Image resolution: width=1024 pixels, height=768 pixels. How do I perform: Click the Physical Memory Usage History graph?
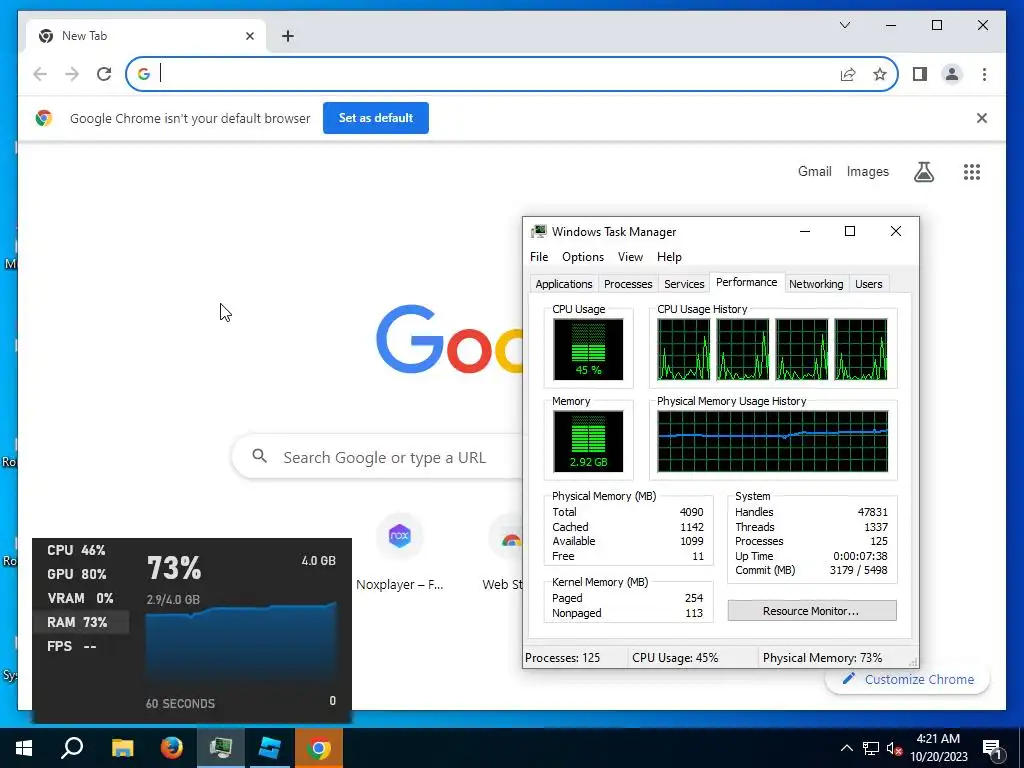pos(773,441)
